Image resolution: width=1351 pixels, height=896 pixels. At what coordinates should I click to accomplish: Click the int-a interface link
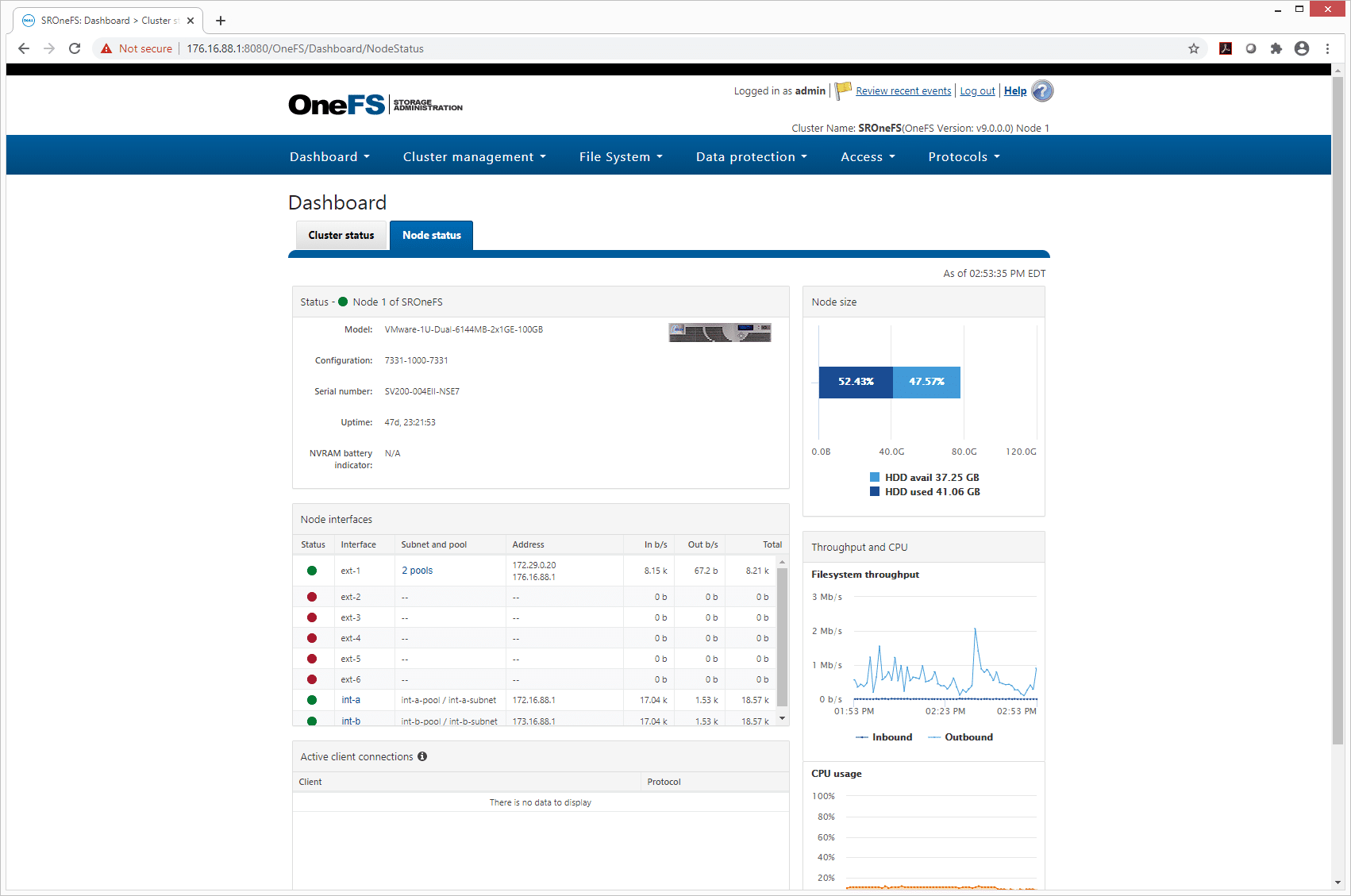[351, 700]
